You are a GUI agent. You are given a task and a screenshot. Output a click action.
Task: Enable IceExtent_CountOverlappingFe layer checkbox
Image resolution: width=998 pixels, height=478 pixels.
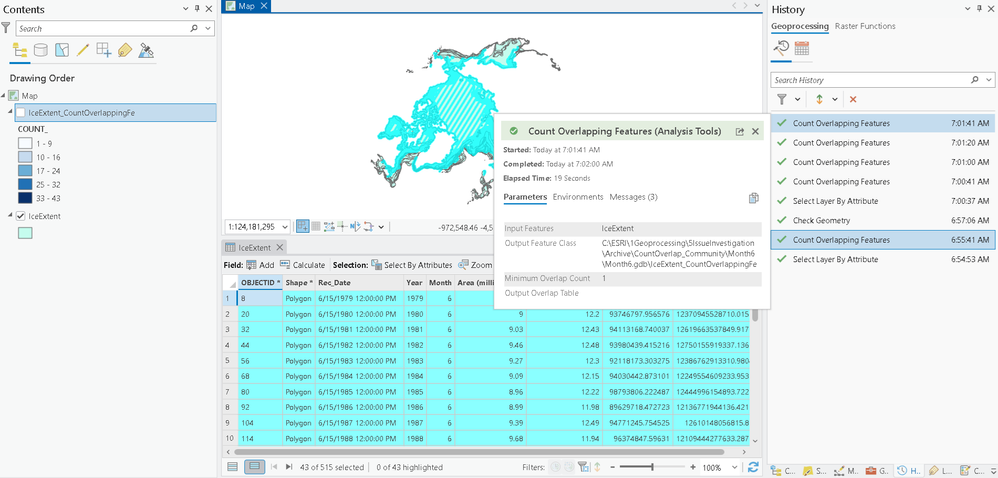(x=21, y=113)
